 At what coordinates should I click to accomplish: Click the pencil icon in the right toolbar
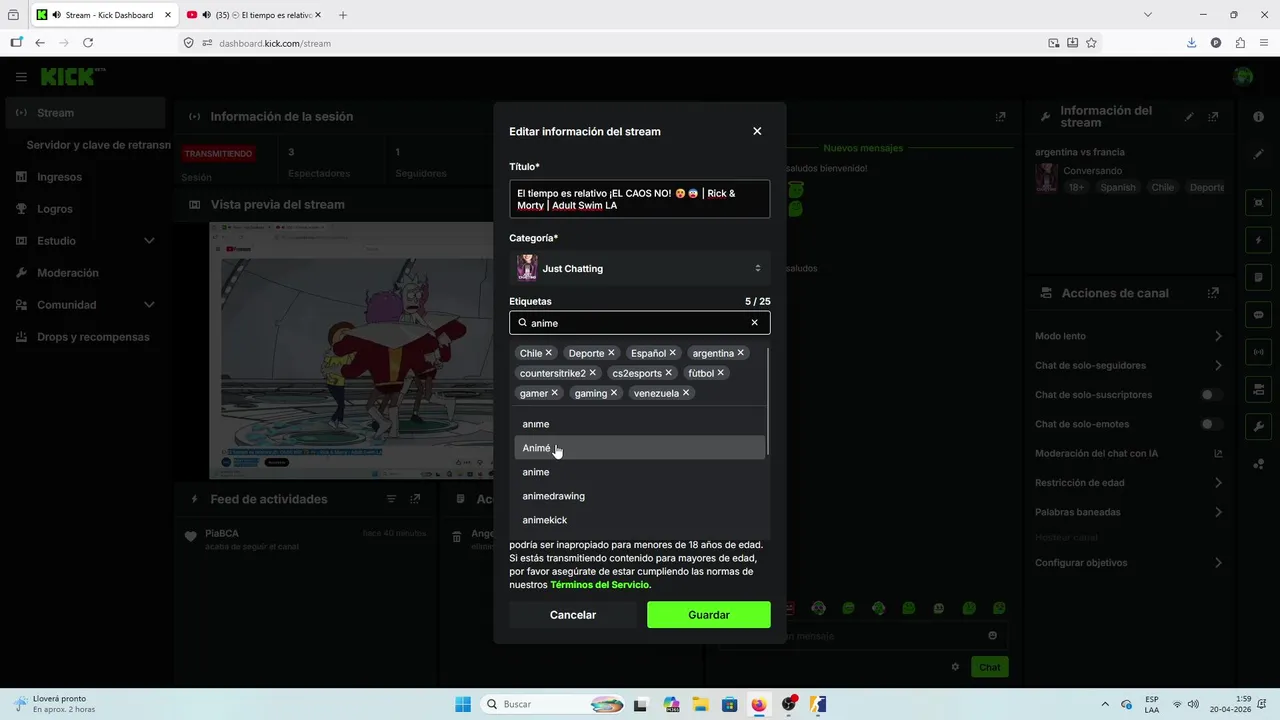1258,154
